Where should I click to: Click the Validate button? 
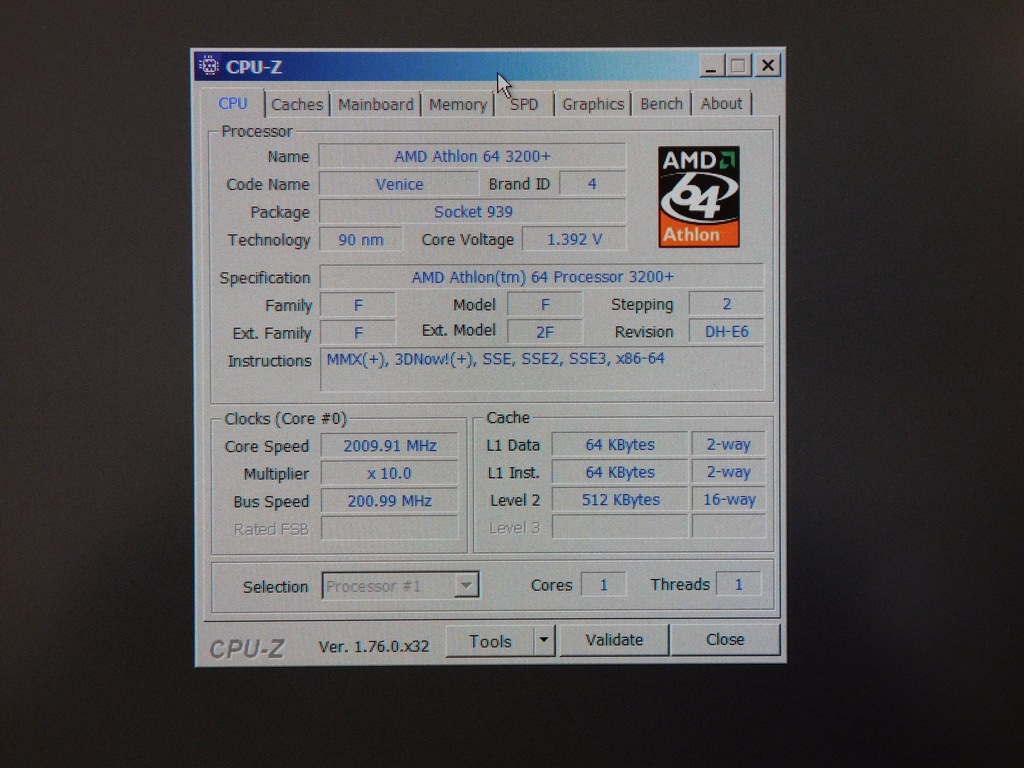tap(614, 640)
